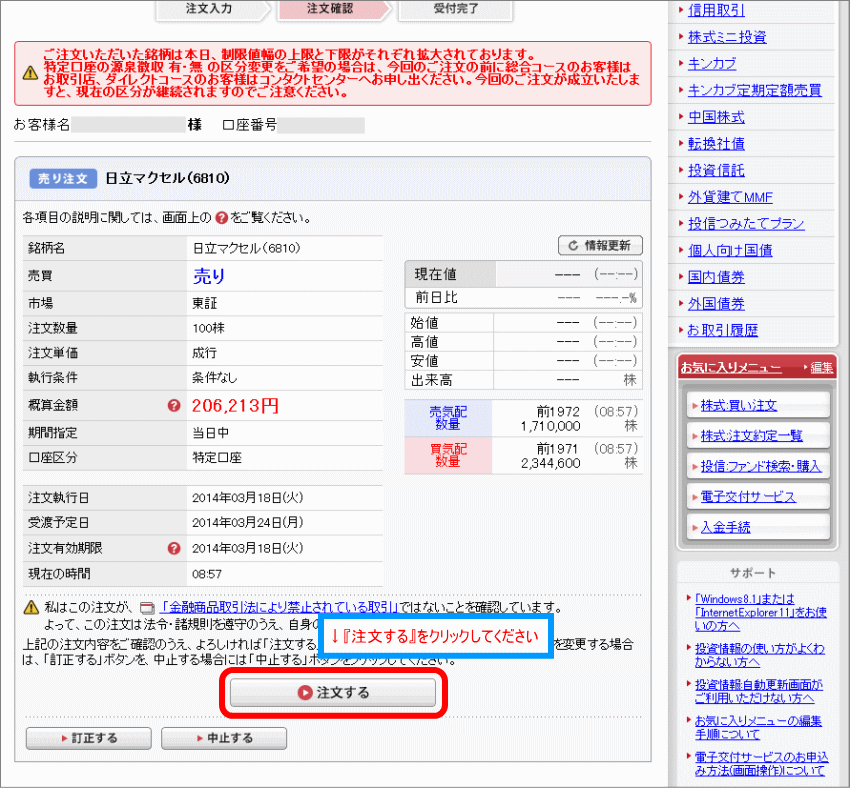This screenshot has height=788, width=850.
Task: Click the blue 売り value in 売買 row
Action: 209,276
